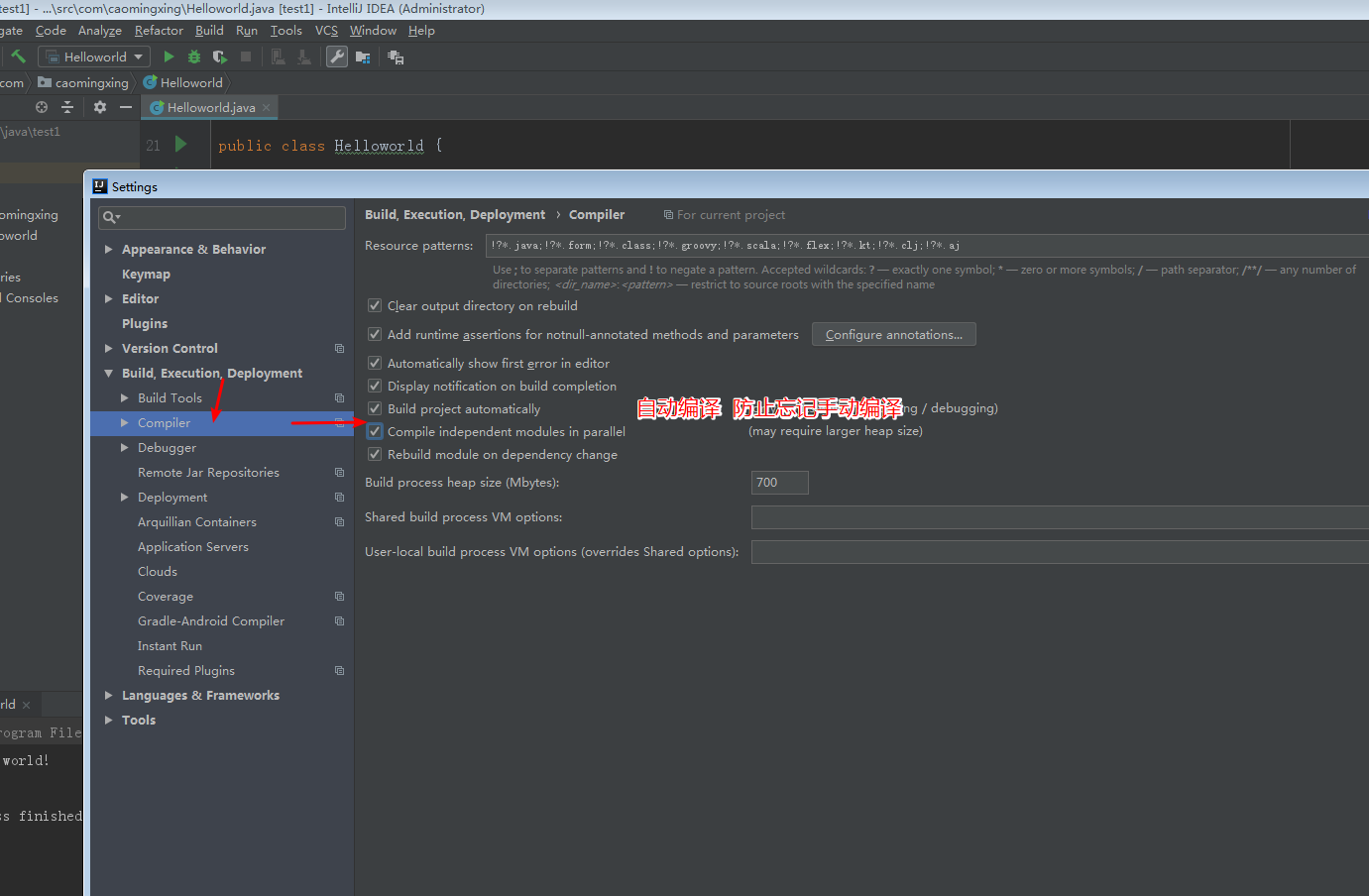Collapse all via project panel icon
The image size is (1369, 896).
coord(67,107)
